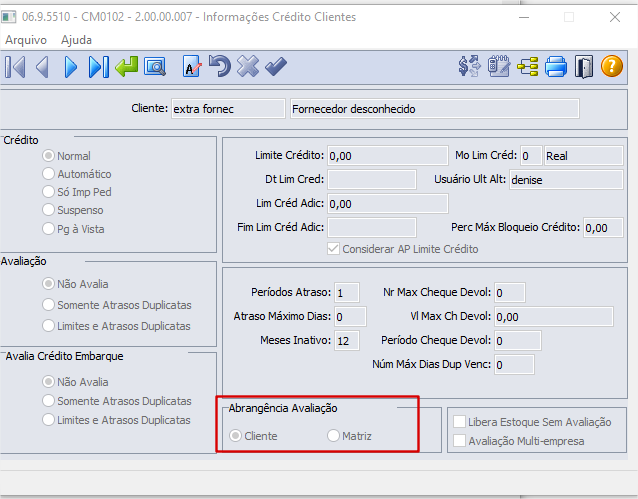
Task: Open the notepad calculator icon
Action: (499, 66)
